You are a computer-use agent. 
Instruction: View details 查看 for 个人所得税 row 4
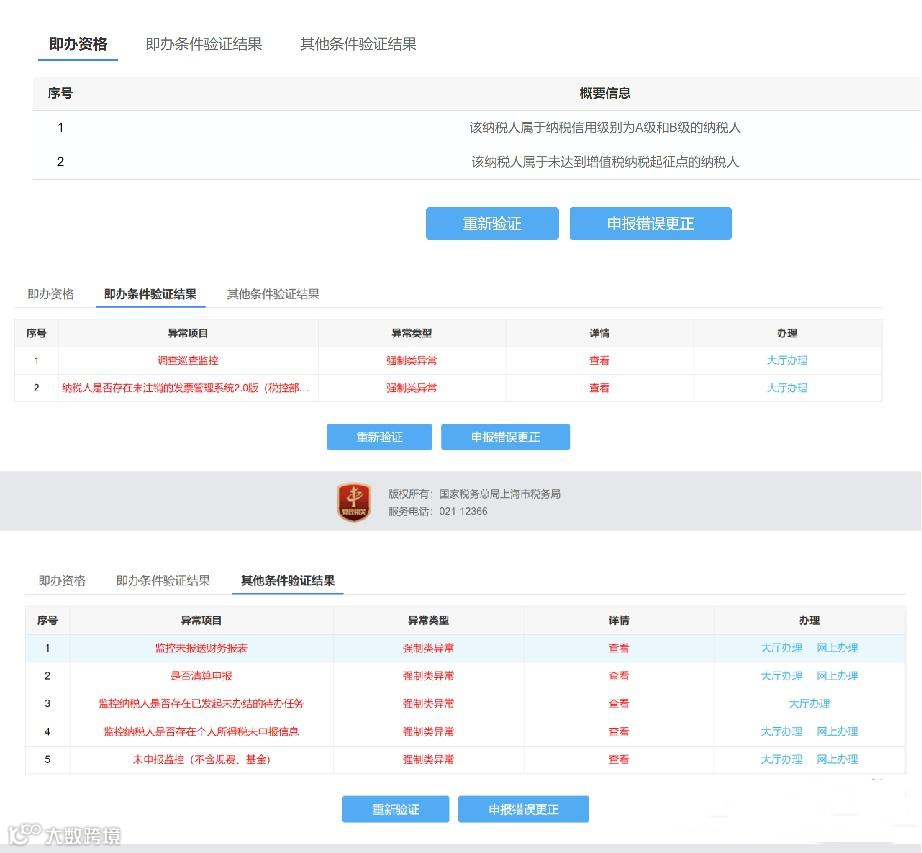619,732
